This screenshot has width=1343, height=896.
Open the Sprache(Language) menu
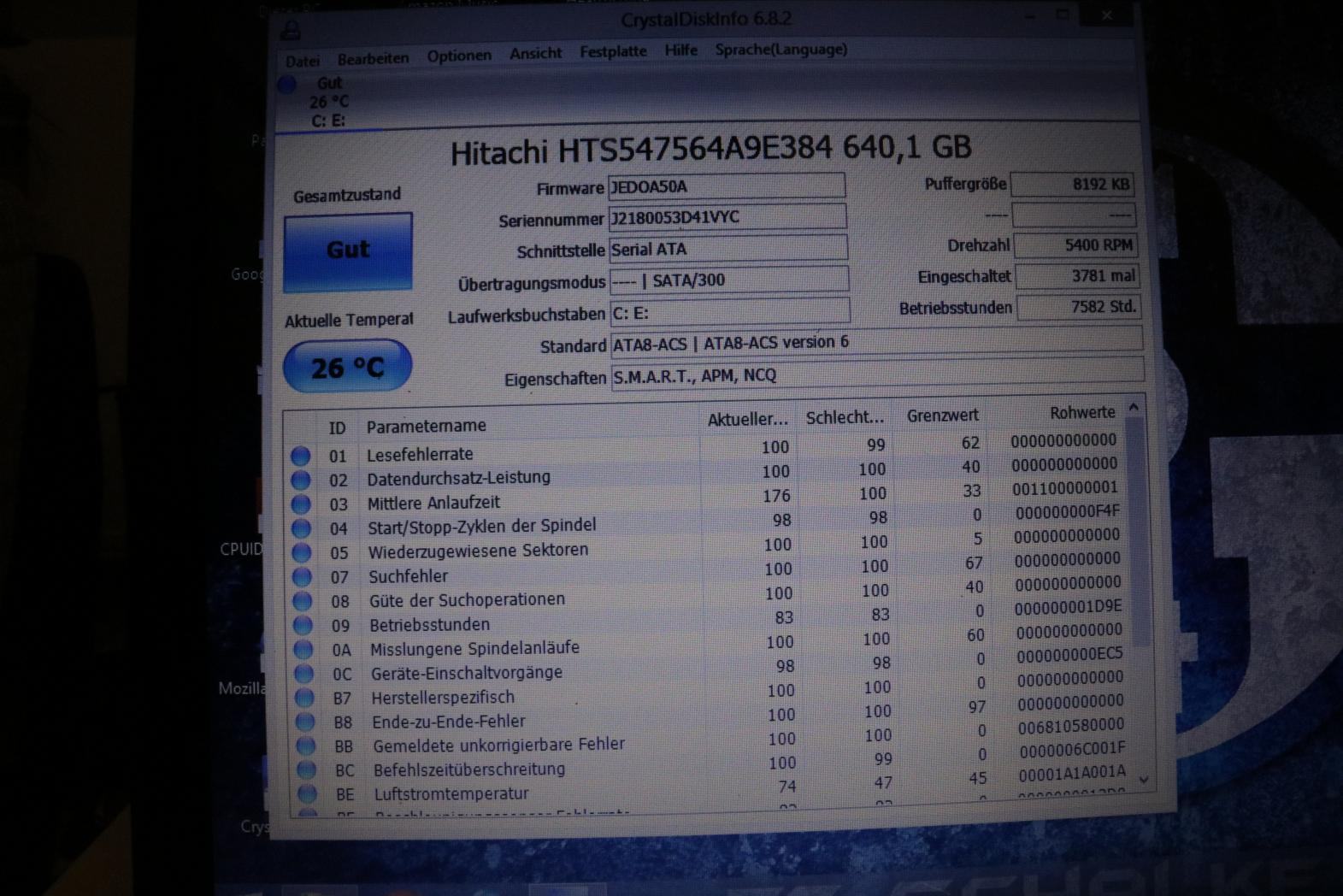(780, 49)
